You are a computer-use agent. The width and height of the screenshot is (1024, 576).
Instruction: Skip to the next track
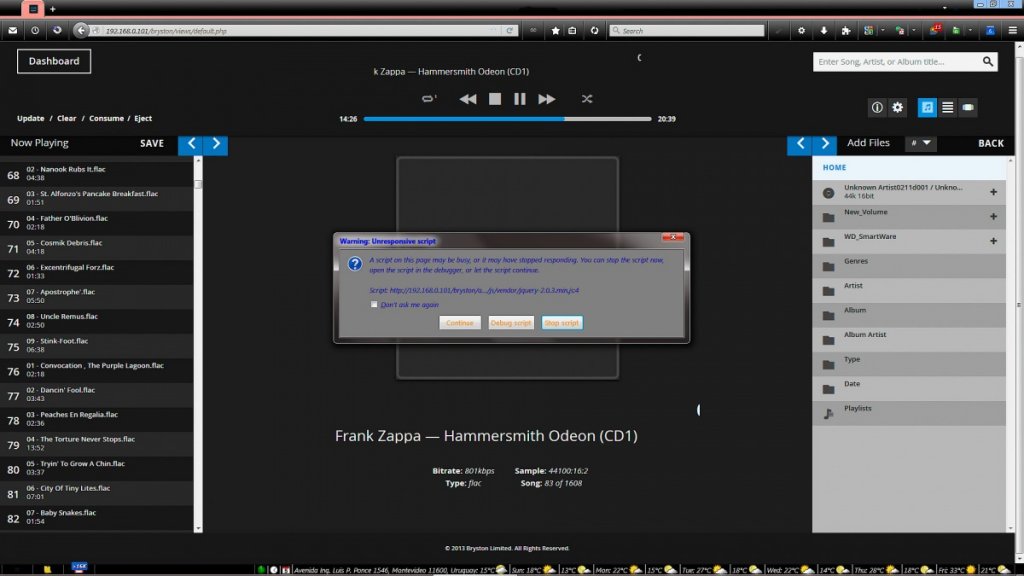[x=547, y=99]
